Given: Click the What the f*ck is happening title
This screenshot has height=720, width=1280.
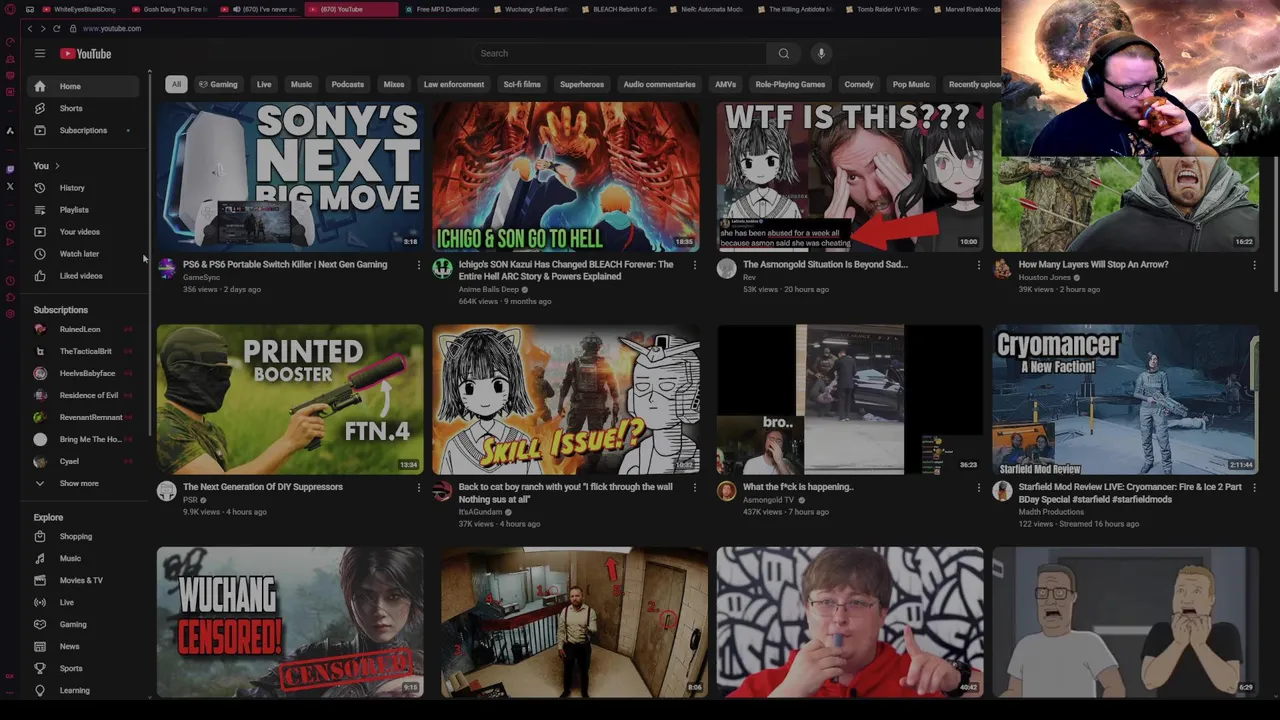Looking at the screenshot, I should pos(798,487).
